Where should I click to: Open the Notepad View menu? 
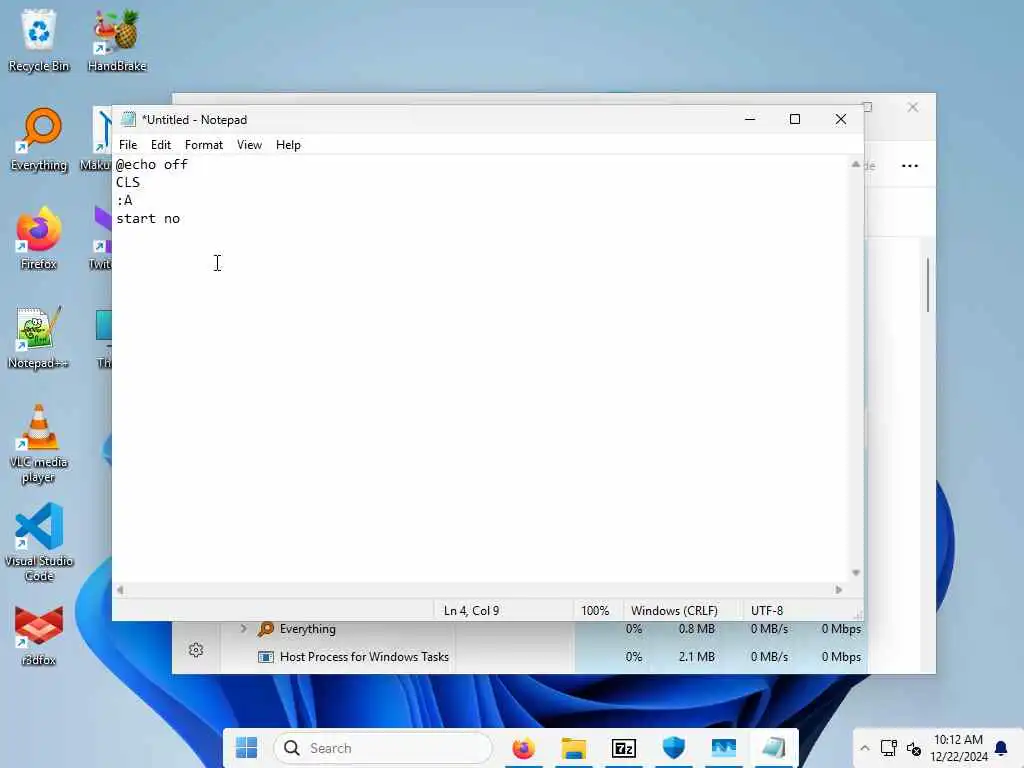point(249,145)
